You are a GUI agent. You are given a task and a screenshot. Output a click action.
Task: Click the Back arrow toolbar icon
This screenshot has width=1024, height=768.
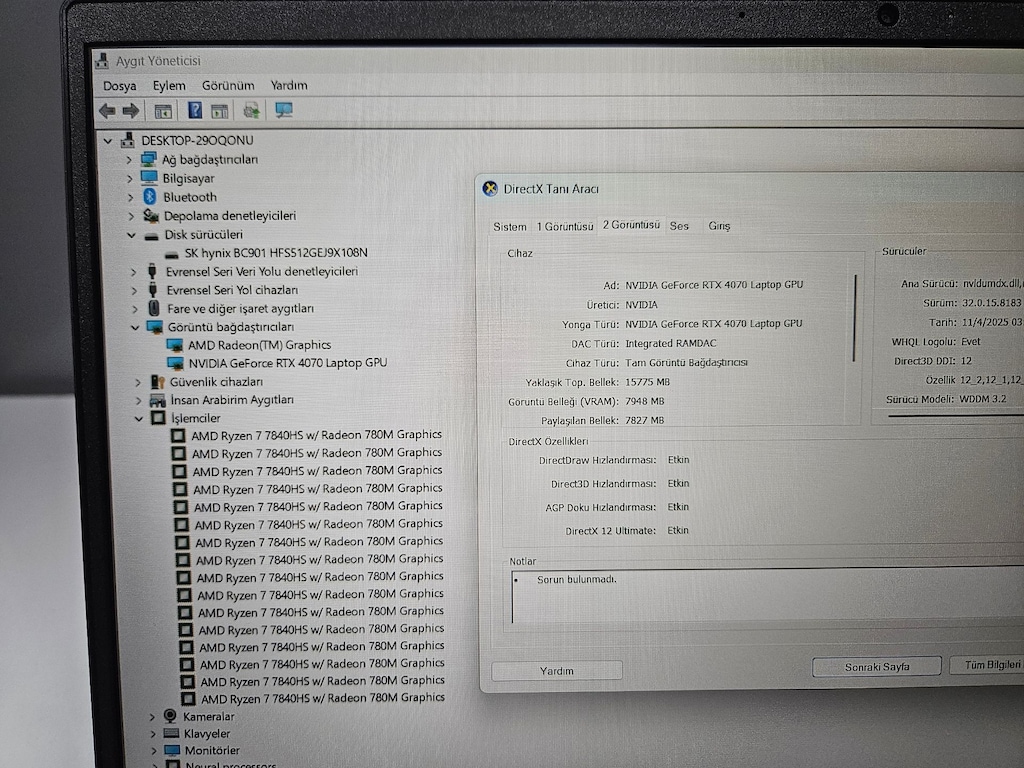coord(107,111)
